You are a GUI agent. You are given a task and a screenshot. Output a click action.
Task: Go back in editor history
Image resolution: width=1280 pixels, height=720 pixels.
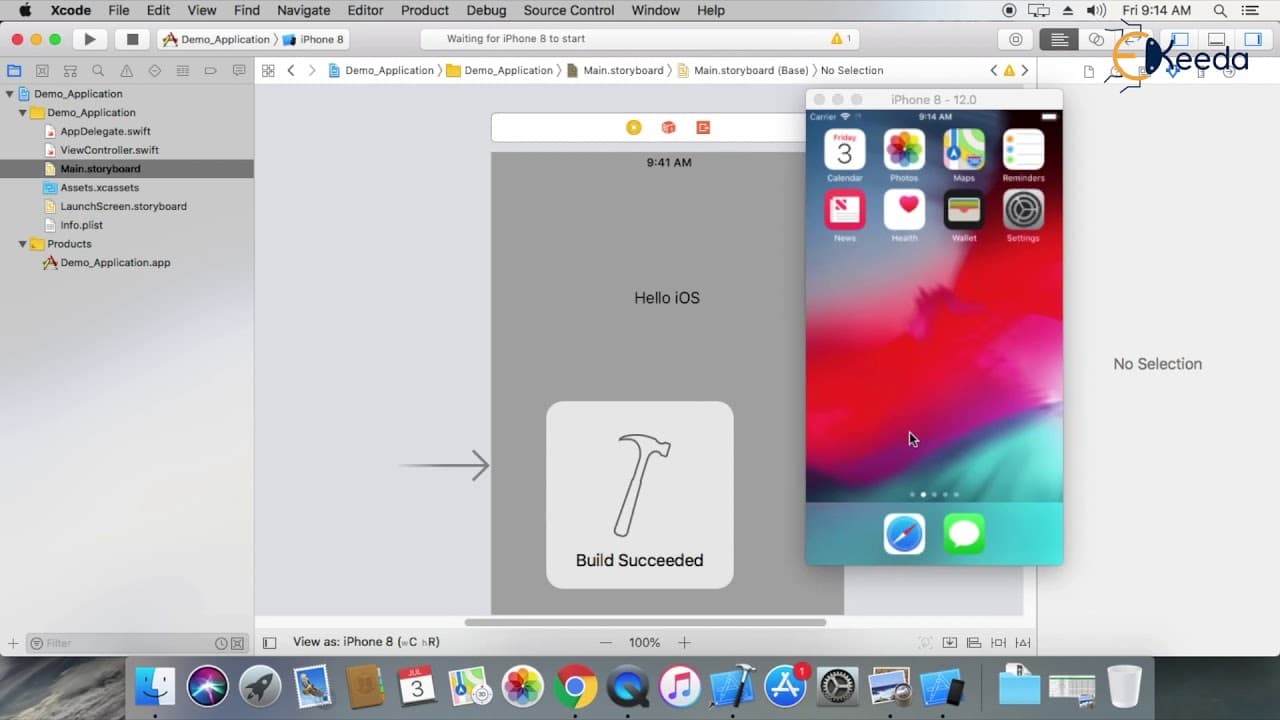[x=291, y=71]
